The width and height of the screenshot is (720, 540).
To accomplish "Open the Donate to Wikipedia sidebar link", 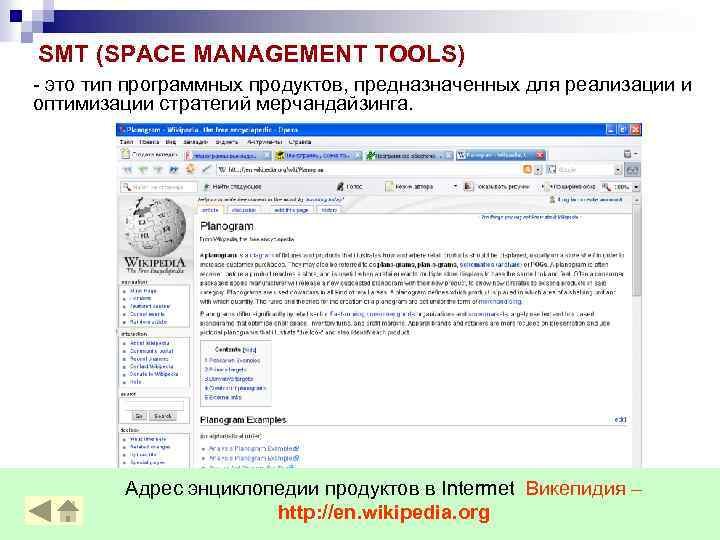I will point(153,374).
